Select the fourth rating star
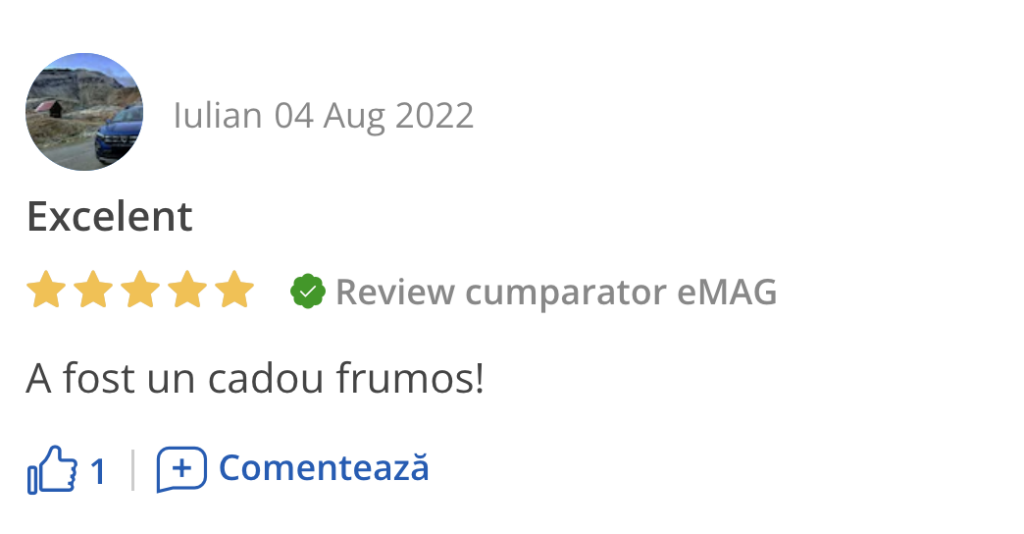 coord(187,290)
